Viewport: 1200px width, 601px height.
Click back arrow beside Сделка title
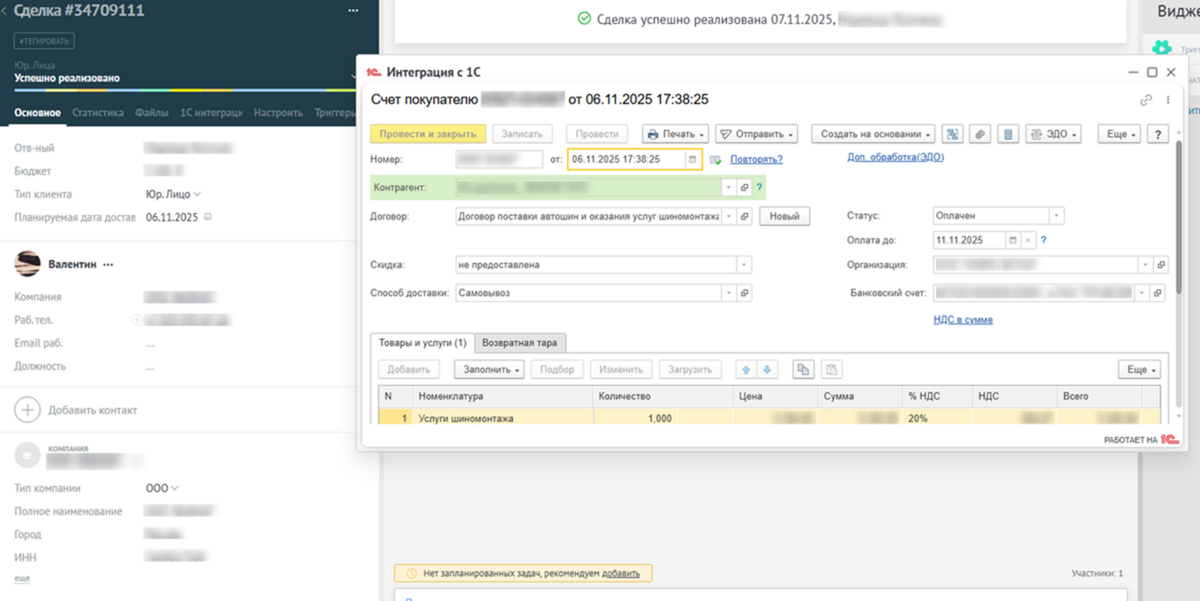pos(5,10)
